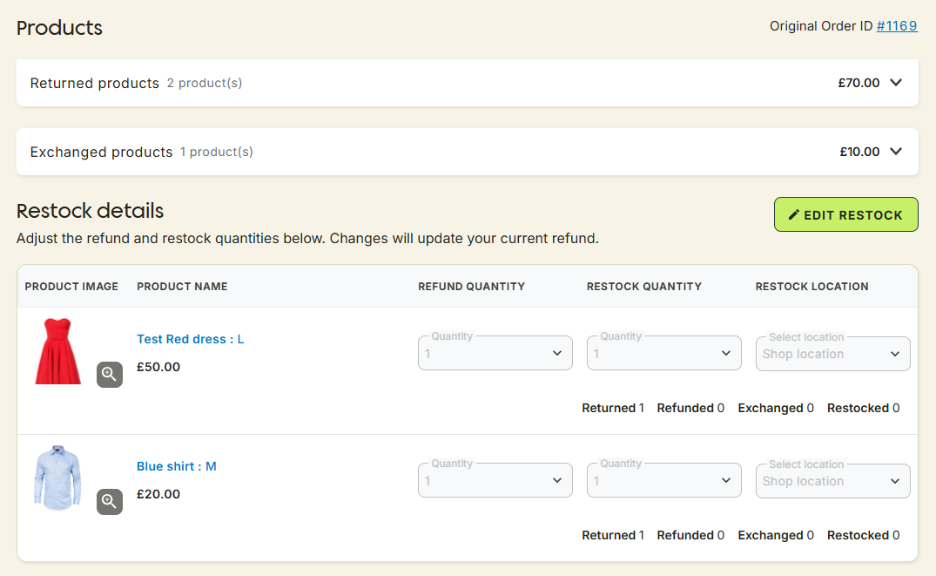Select restock location for red dress
The image size is (936, 576).
(833, 353)
